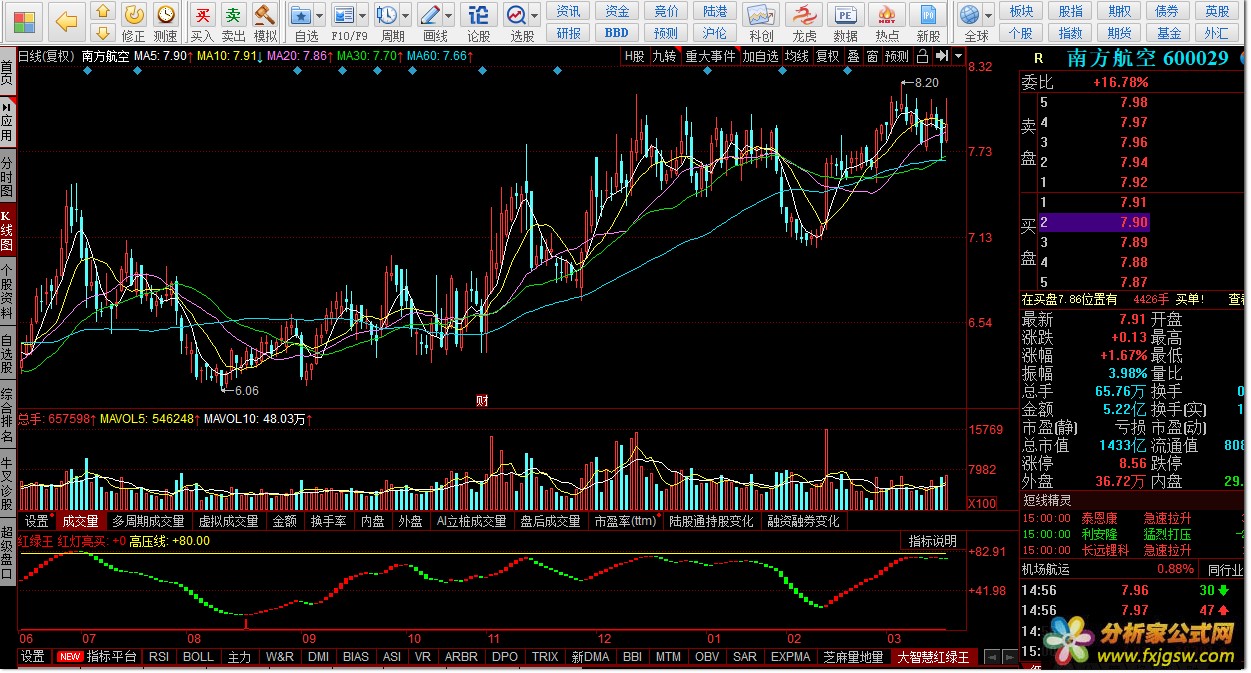Toggle 均线 moving averages display
The height and width of the screenshot is (673, 1251).
(796, 57)
